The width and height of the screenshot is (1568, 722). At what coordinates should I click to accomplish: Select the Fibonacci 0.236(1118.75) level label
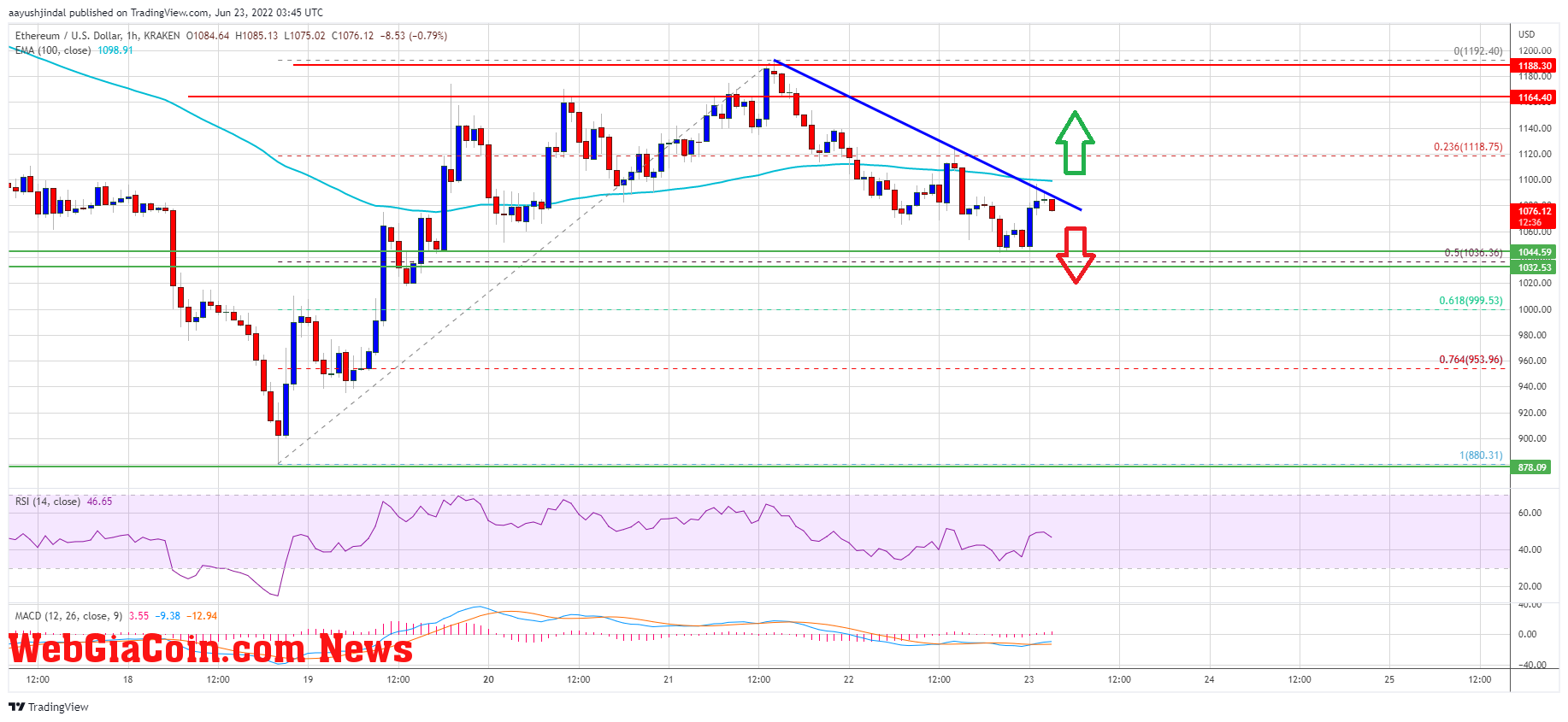click(1468, 147)
